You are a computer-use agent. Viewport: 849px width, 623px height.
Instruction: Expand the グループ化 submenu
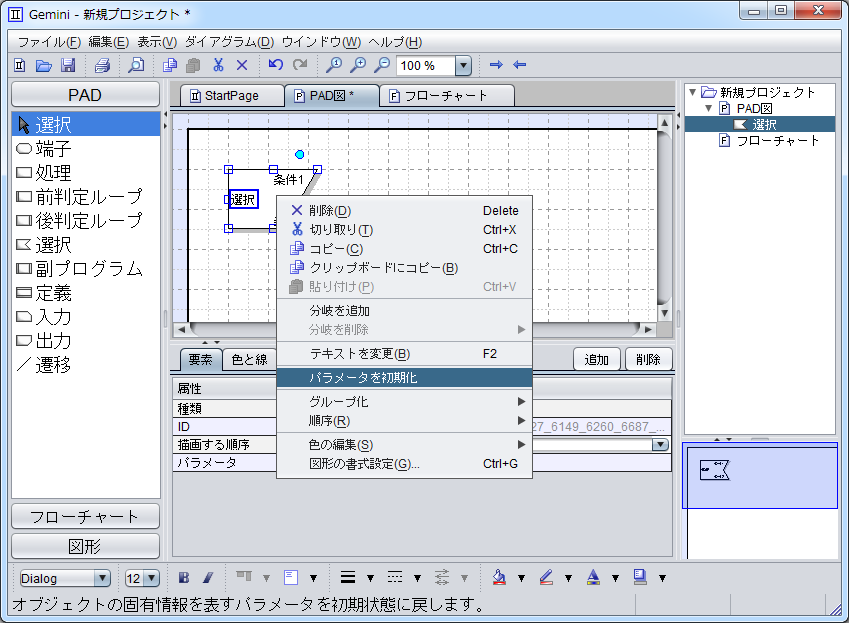click(404, 402)
